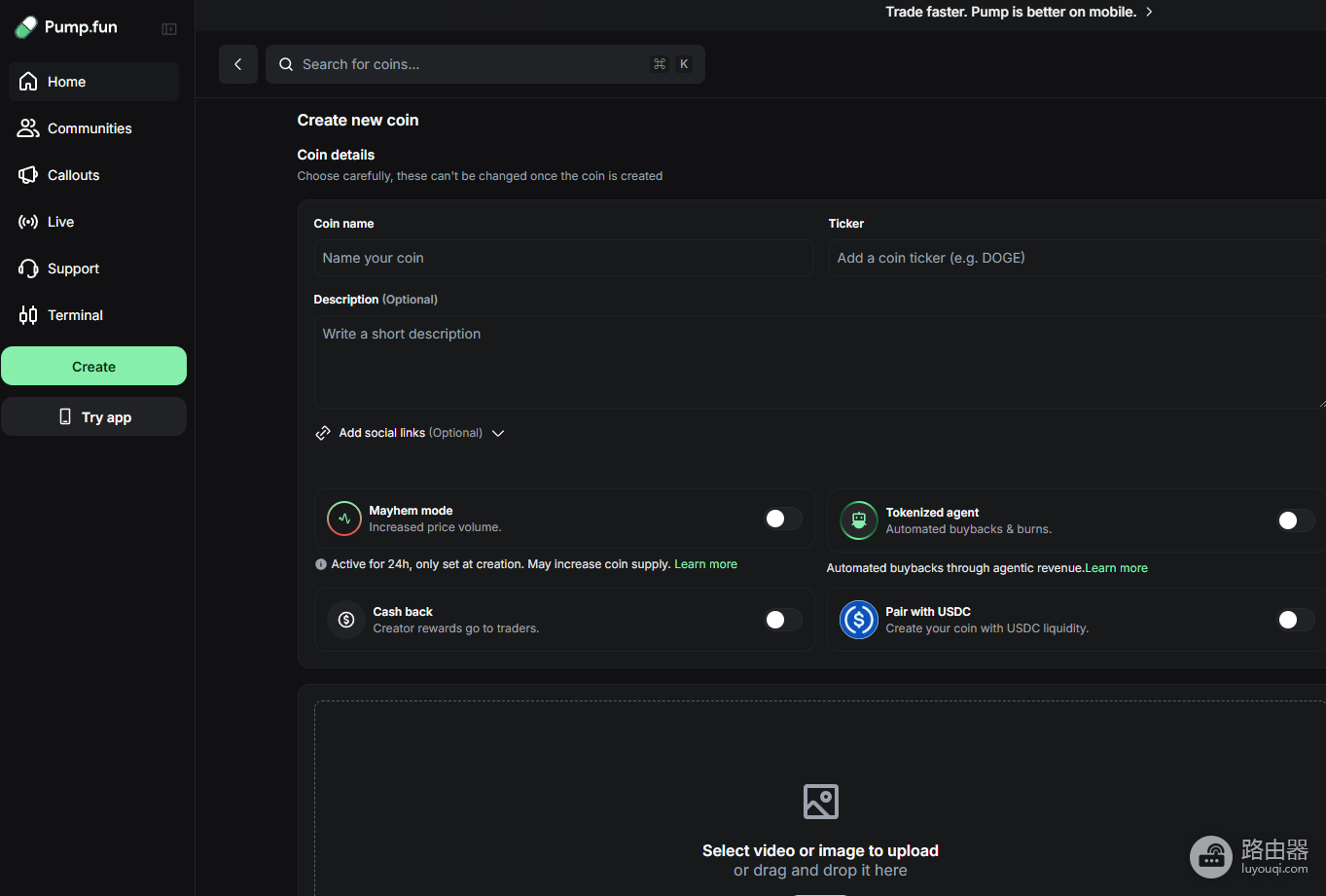Enable Mayhem mode switch
1326x896 pixels.
[783, 519]
